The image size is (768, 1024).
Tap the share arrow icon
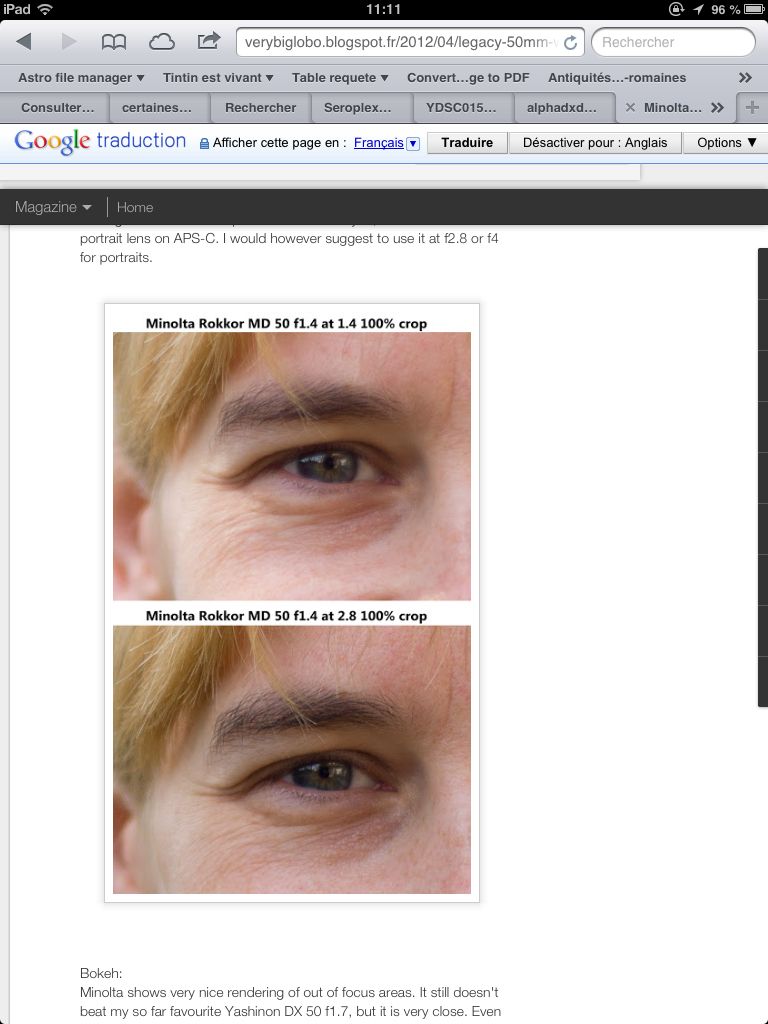tap(208, 41)
